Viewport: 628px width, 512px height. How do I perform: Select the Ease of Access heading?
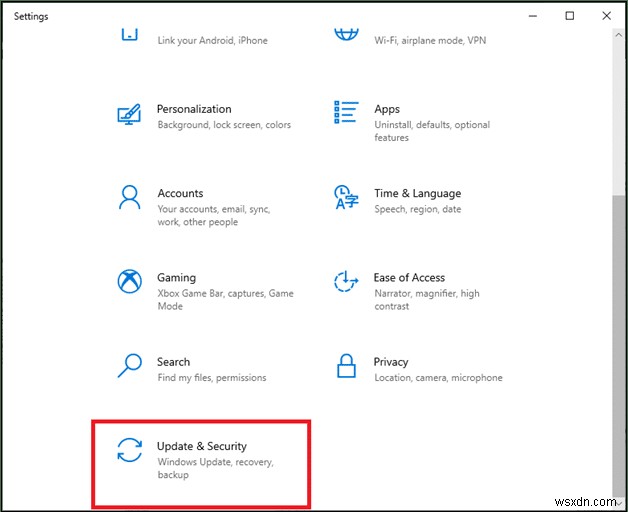pos(409,277)
